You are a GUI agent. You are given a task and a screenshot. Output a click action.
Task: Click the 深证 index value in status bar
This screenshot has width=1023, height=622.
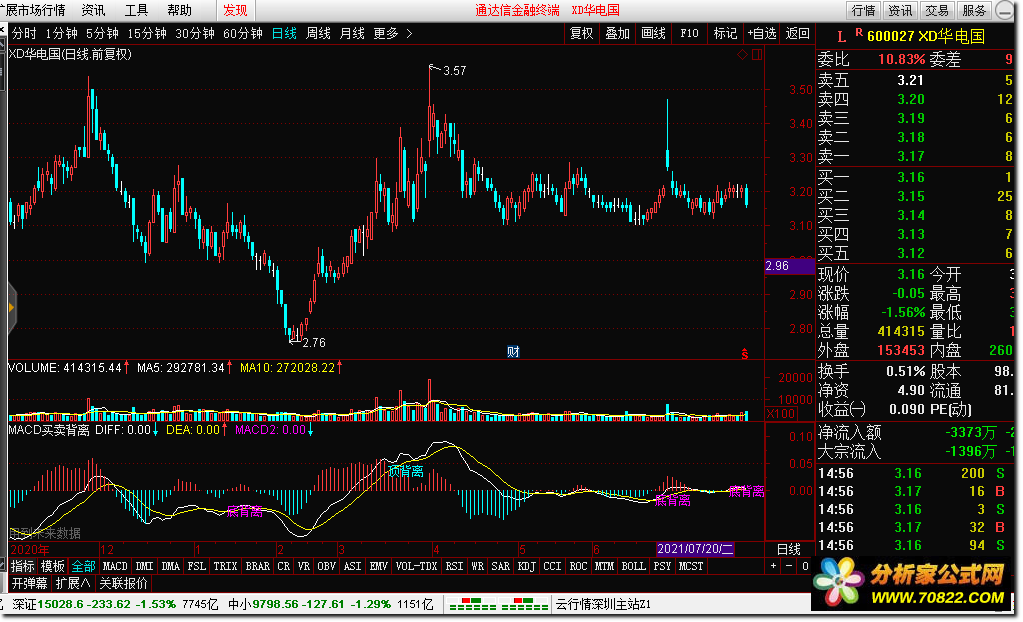click(x=60, y=604)
